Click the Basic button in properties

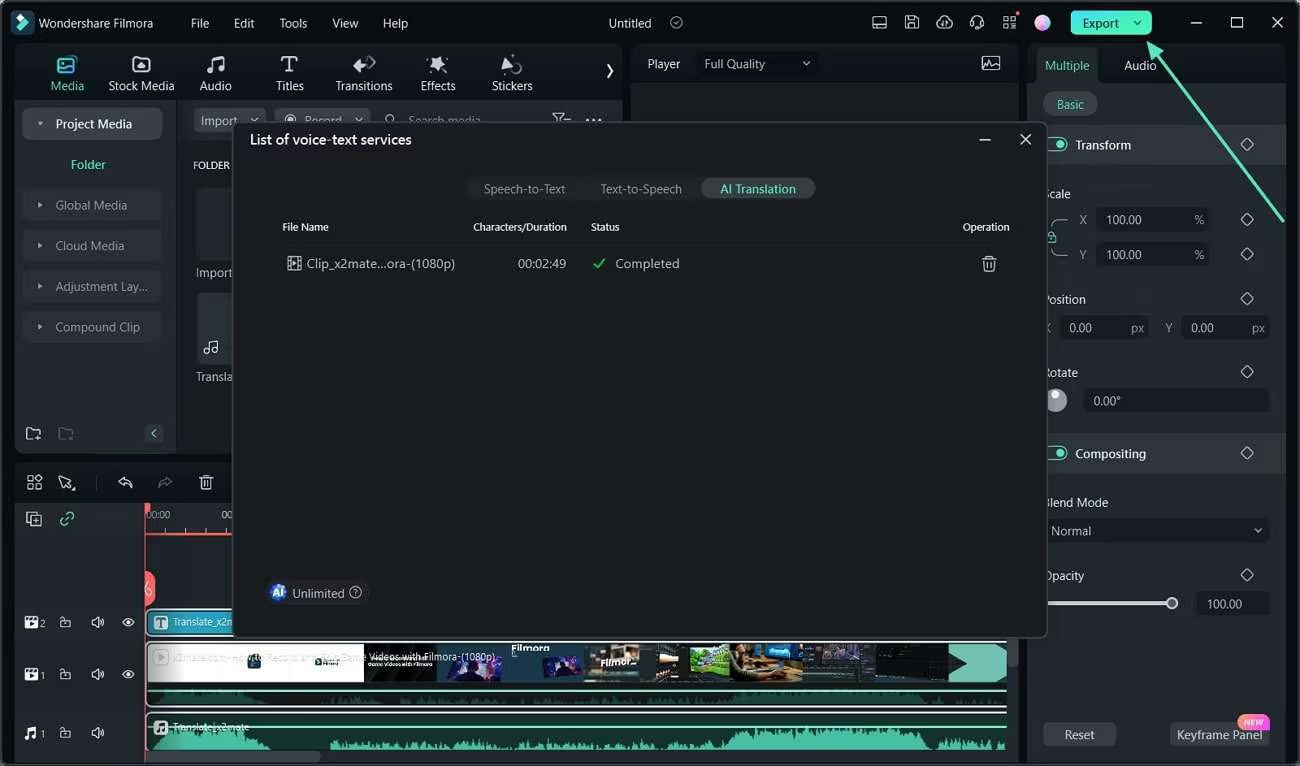pos(1070,104)
